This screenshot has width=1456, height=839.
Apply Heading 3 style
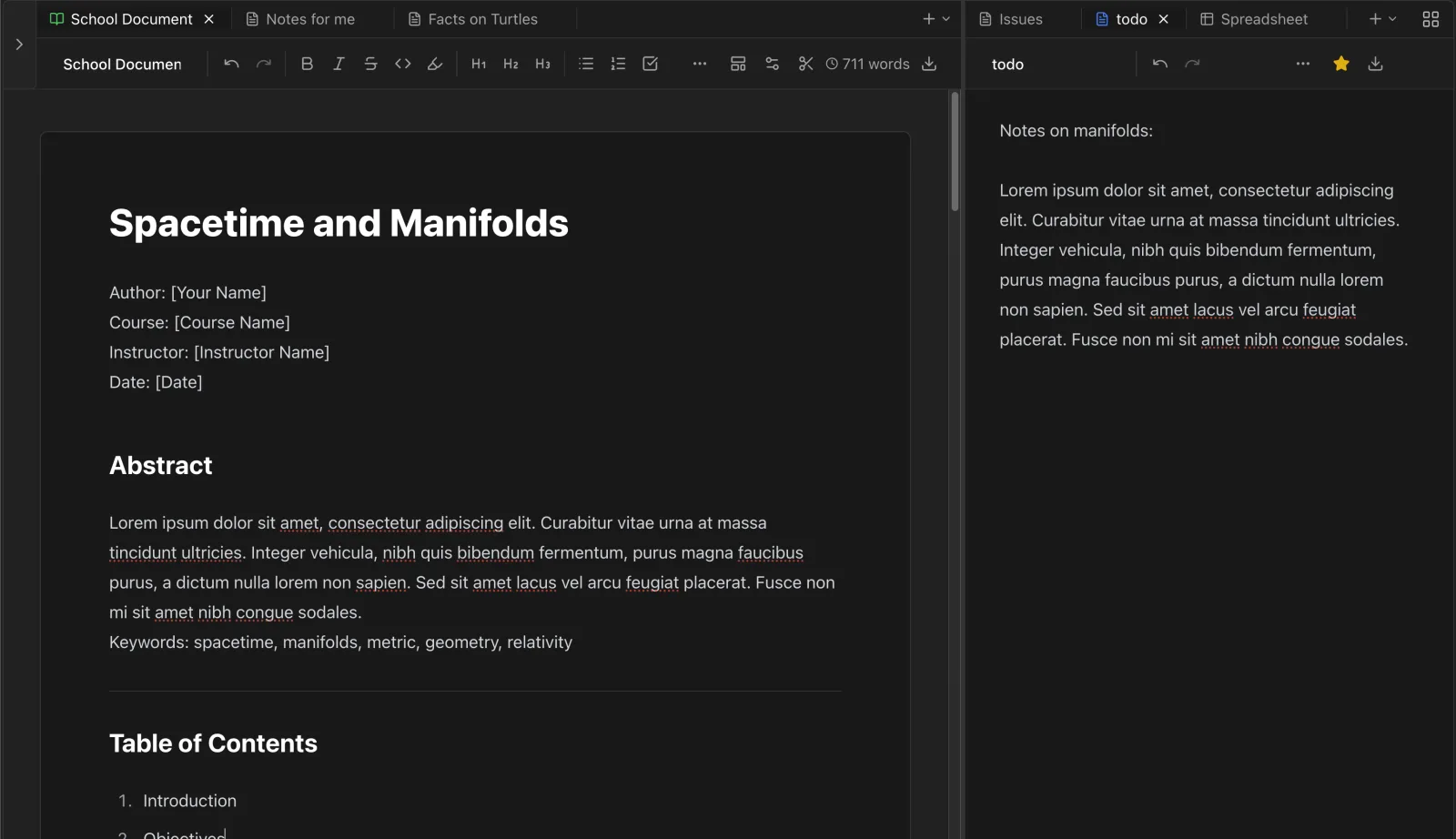[x=542, y=64]
